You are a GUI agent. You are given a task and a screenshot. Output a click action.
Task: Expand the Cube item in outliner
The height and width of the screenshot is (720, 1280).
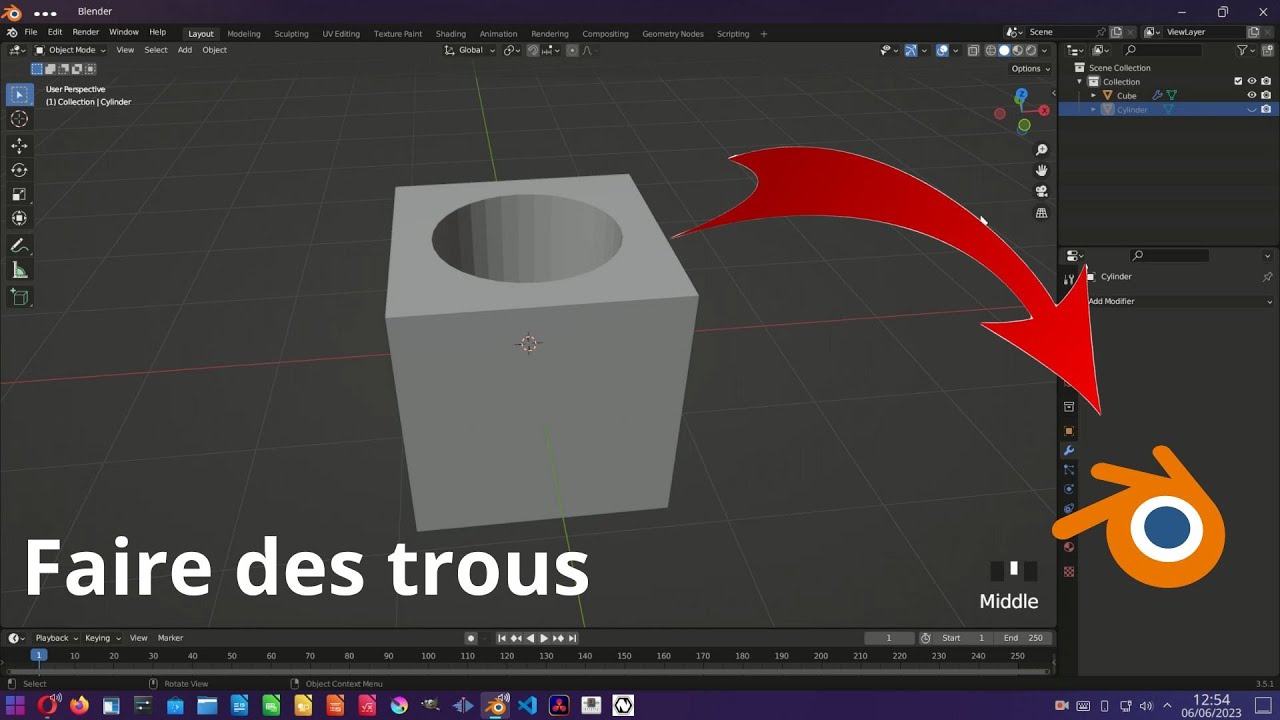pos(1093,95)
